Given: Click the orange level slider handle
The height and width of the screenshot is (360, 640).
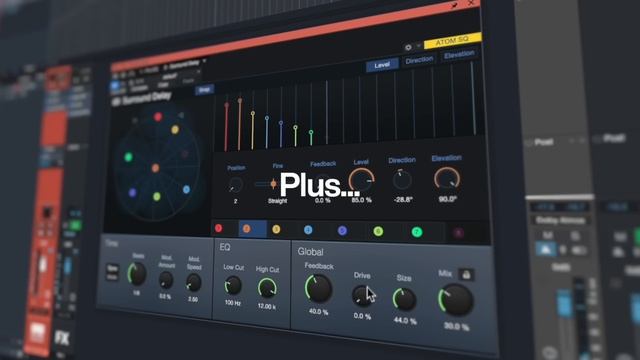Looking at the screenshot, I should [240, 100].
